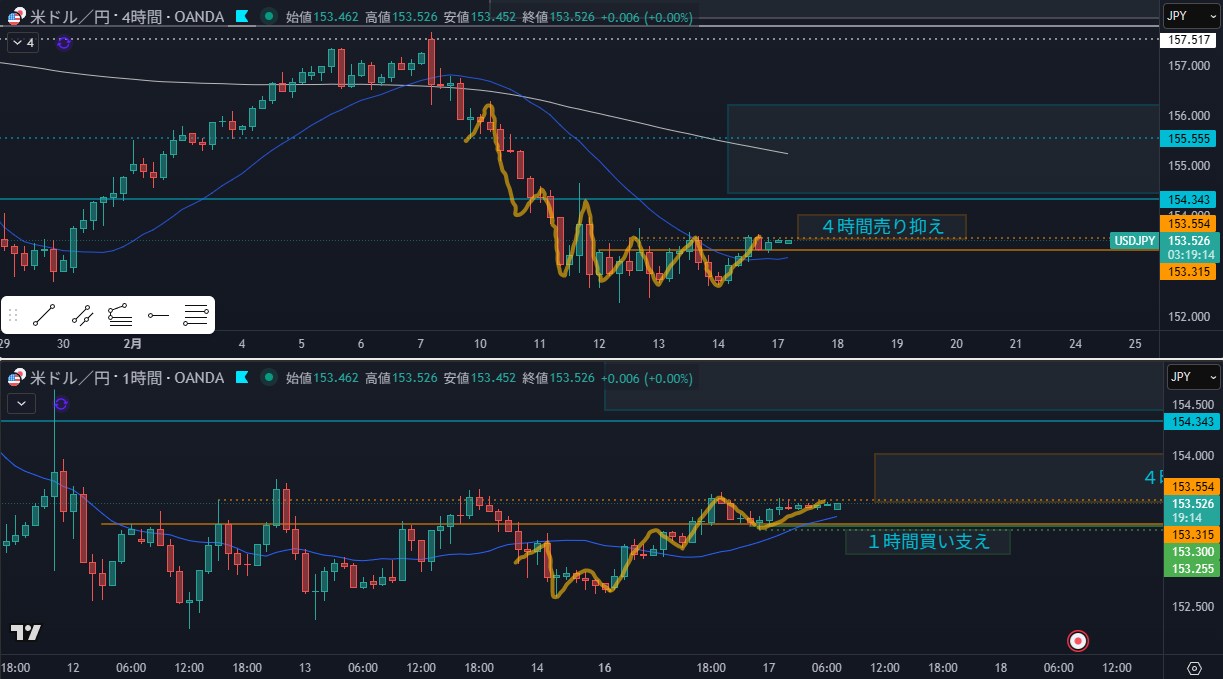Toggle the green market status dot, lower chart
The width and height of the screenshot is (1223, 679).
(x=268, y=378)
